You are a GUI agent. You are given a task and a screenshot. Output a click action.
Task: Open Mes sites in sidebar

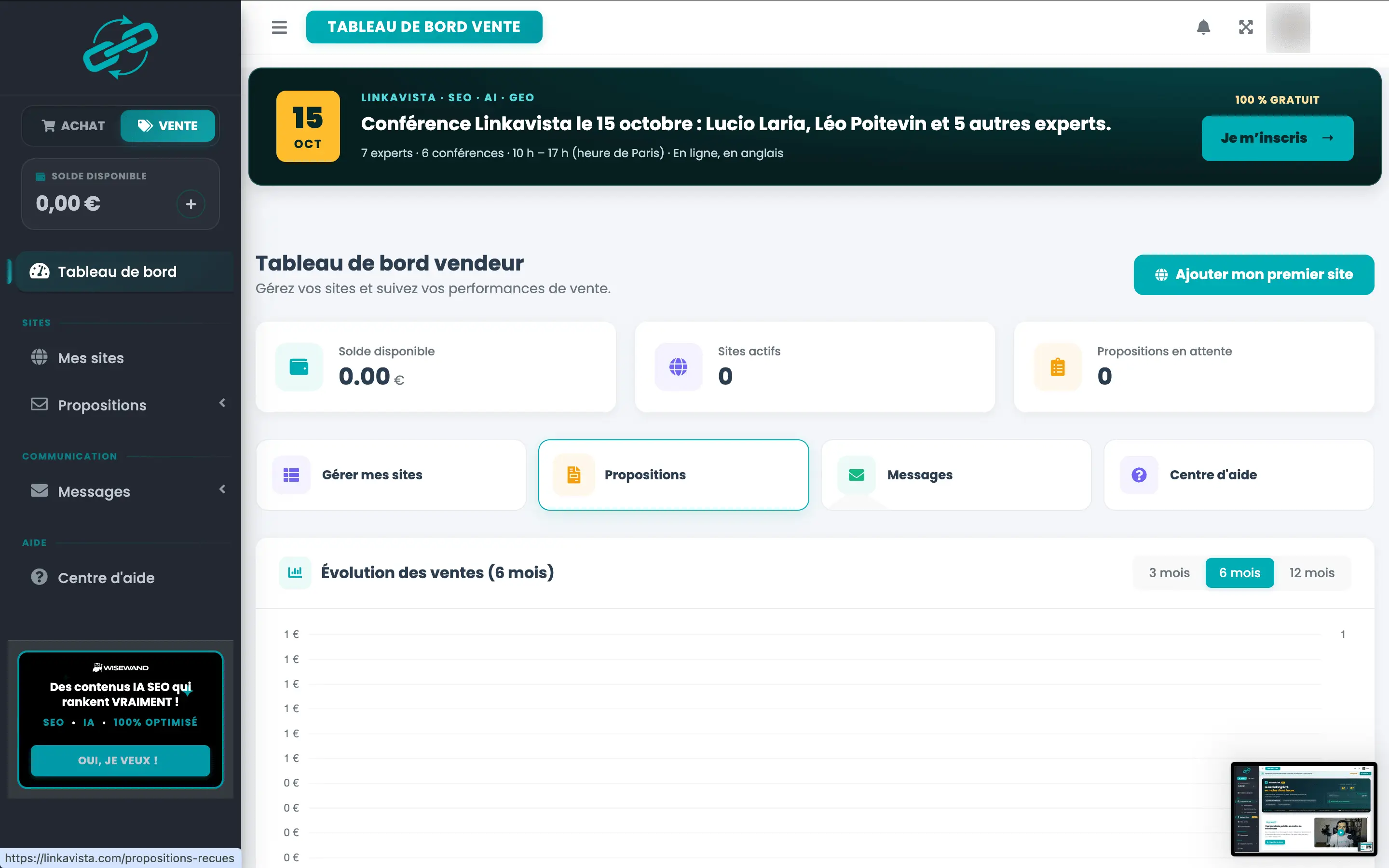click(x=122, y=358)
